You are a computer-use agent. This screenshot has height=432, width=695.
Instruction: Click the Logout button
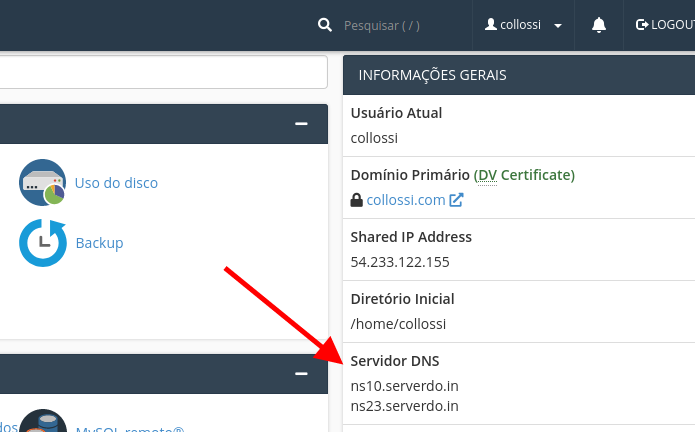[664, 25]
